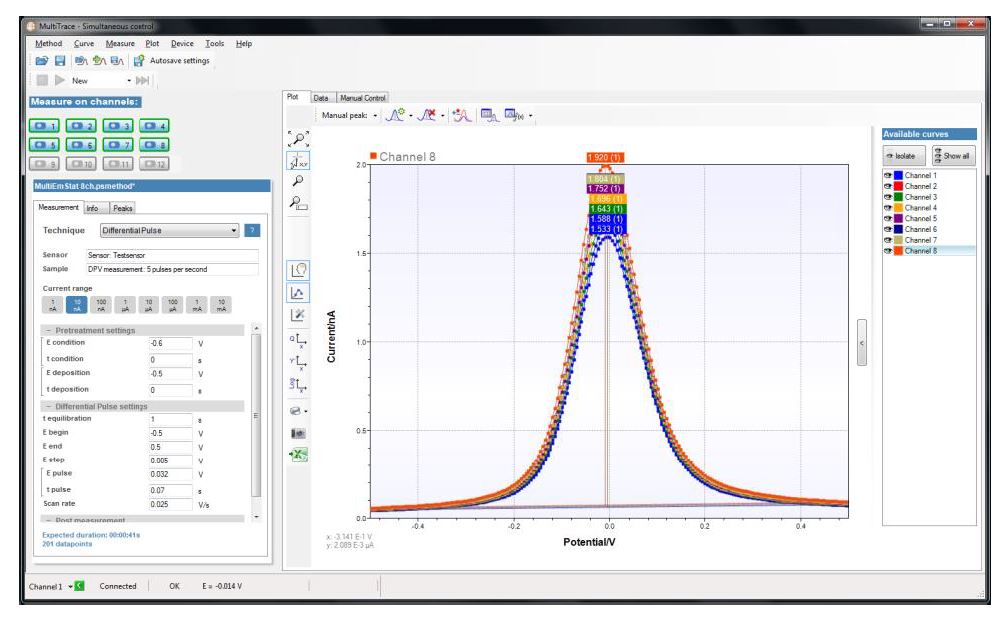The width and height of the screenshot is (1007, 620).
Task: Toggle measurement channel 1 button
Action: click(x=44, y=126)
